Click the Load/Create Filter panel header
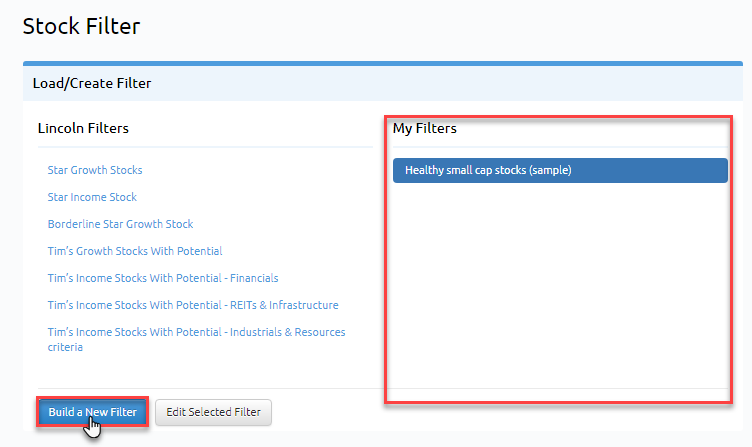Image resolution: width=752 pixels, height=447 pixels. [383, 83]
